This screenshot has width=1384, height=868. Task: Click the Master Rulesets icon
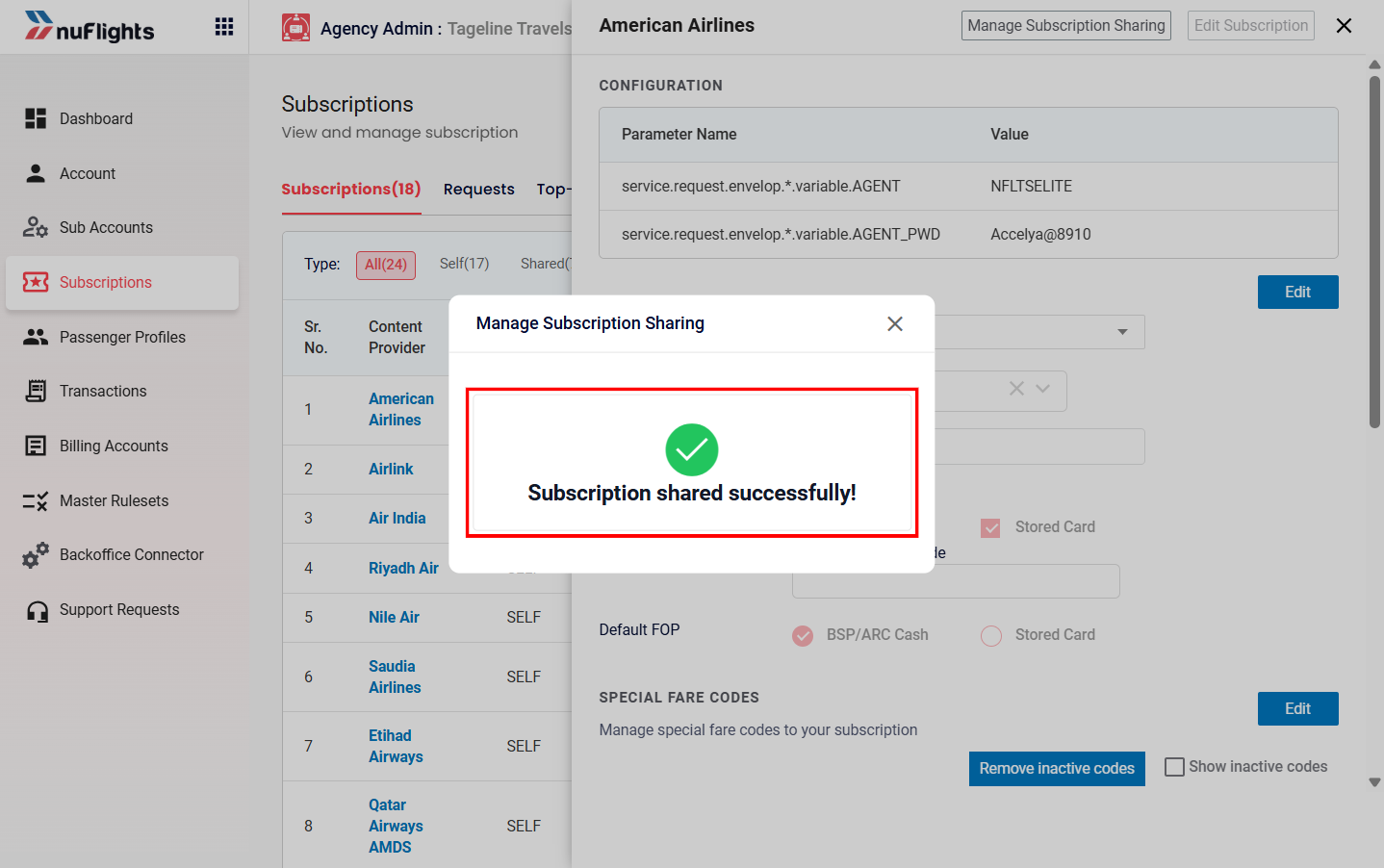coord(36,500)
